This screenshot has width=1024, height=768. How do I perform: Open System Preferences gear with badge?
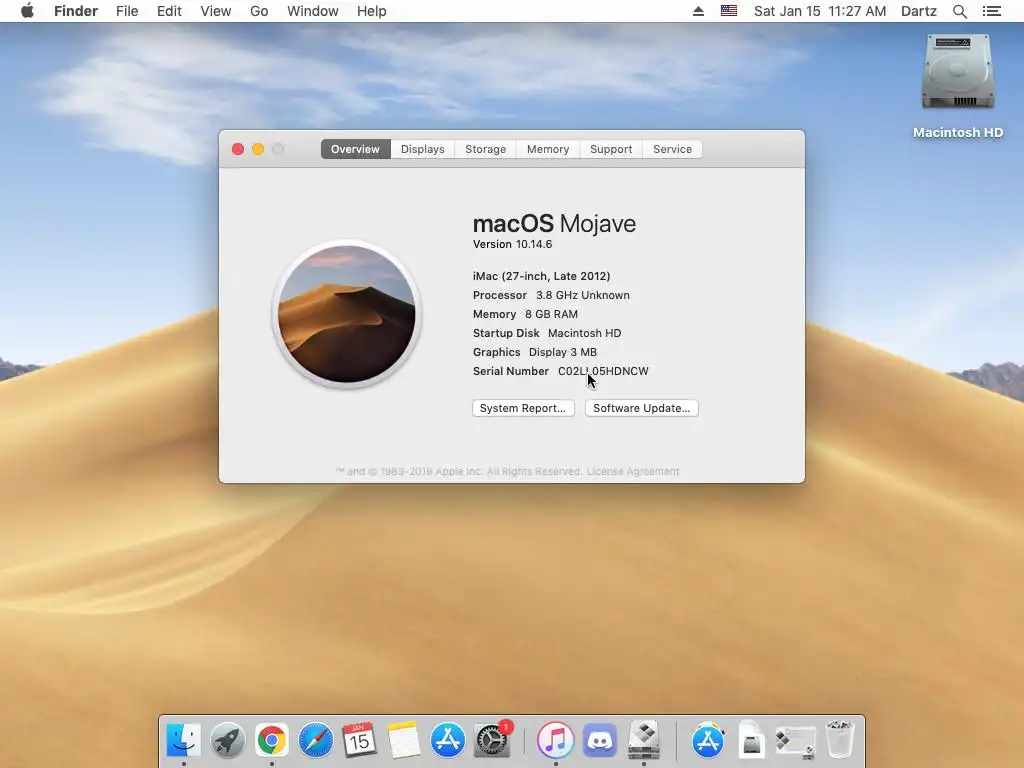point(492,740)
